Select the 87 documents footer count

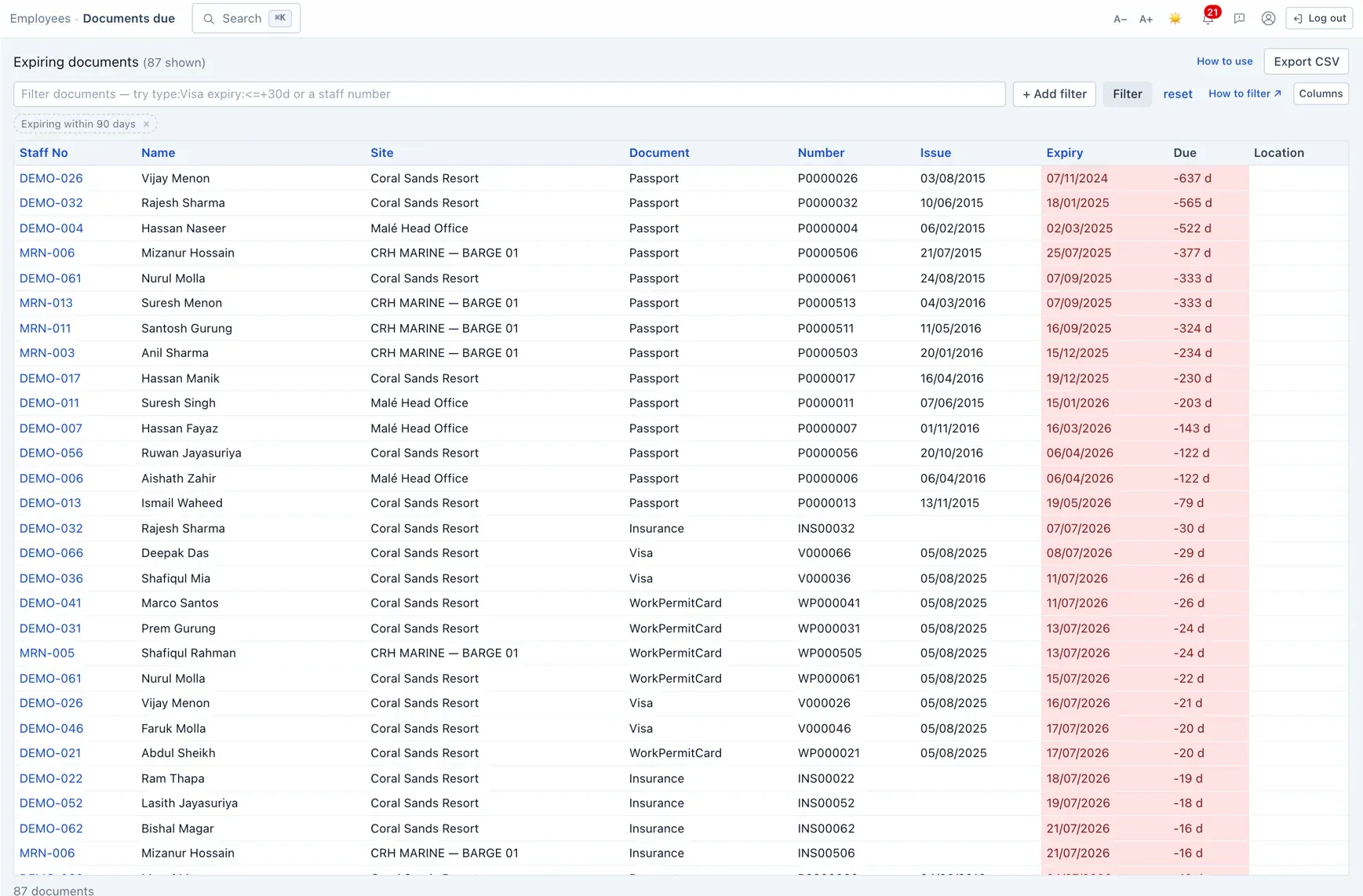pyautogui.click(x=53, y=891)
